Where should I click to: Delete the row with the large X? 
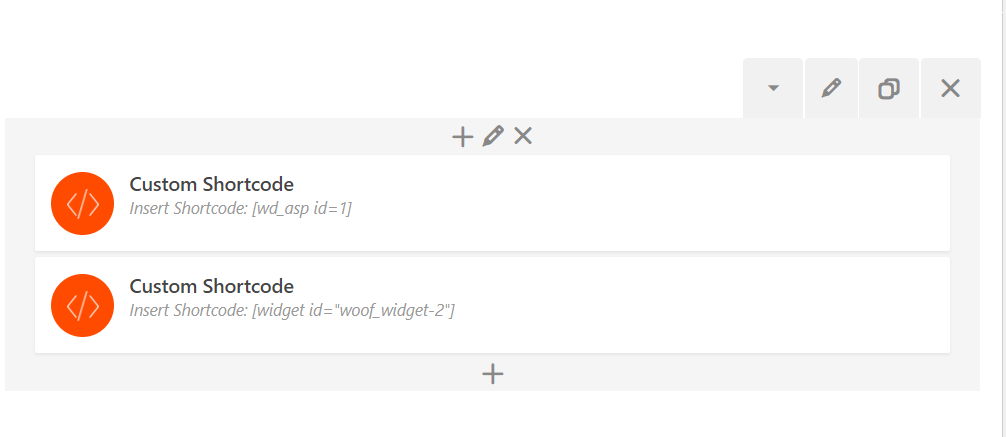pyautogui.click(x=950, y=89)
